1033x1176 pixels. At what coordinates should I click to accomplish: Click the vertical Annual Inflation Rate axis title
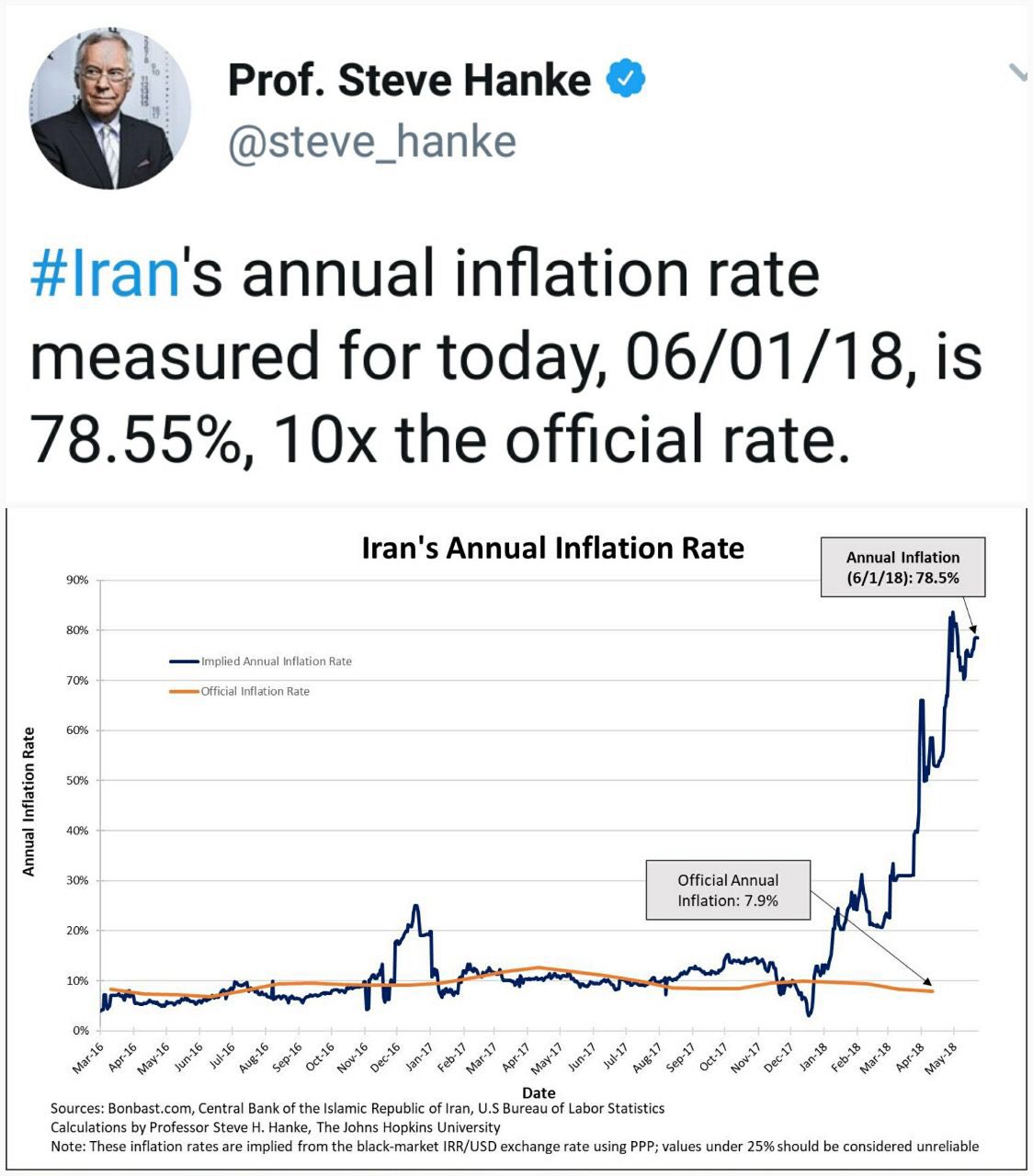[x=28, y=801]
